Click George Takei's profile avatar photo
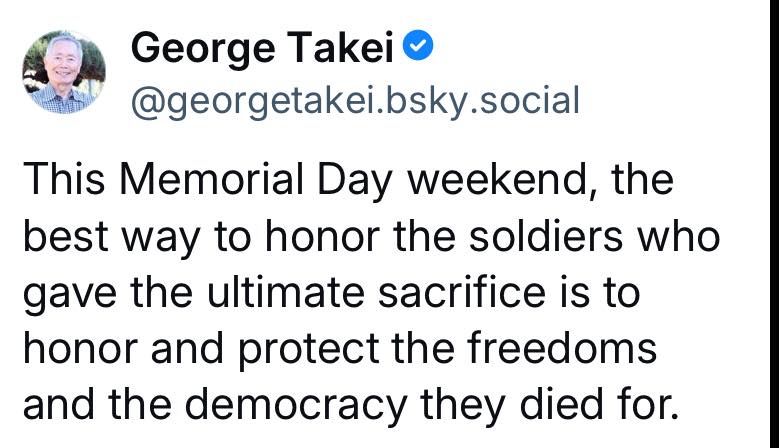779x448 pixels. (64, 71)
